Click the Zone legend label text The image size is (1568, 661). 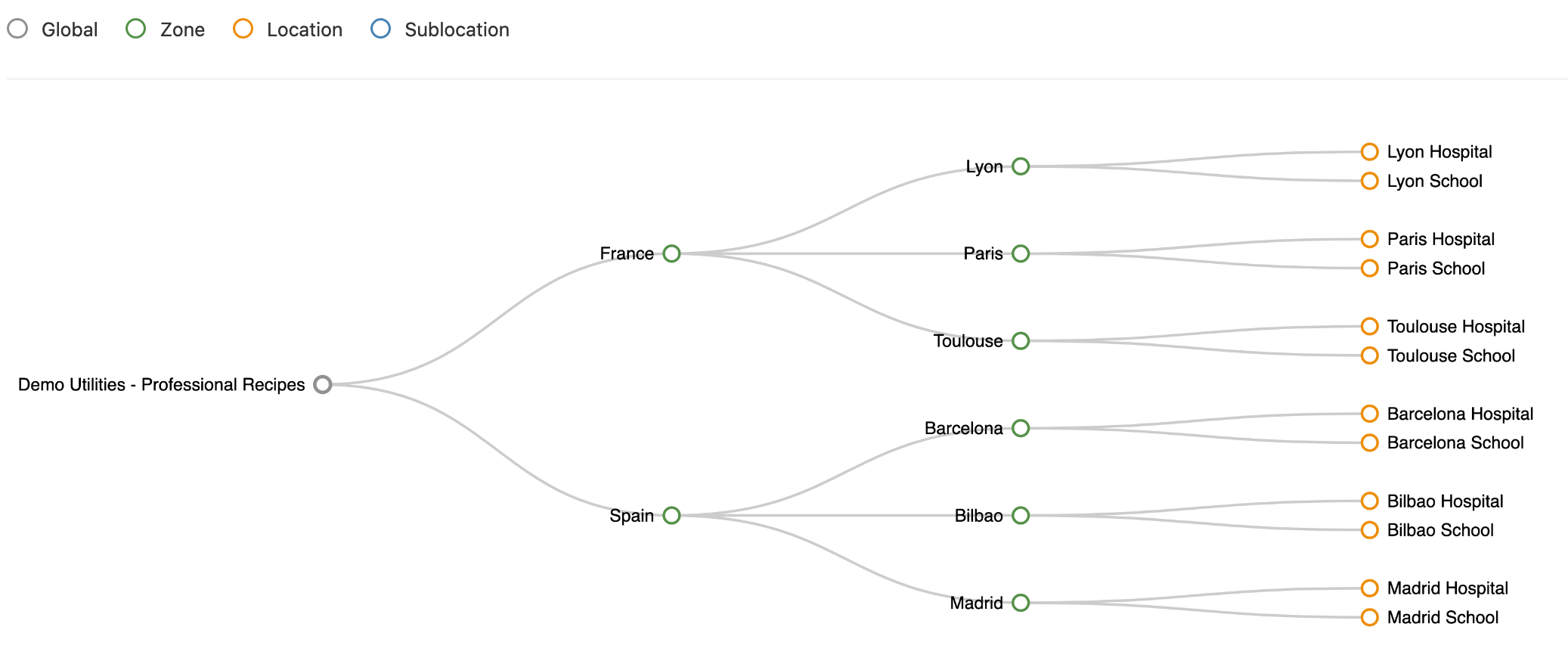pyautogui.click(x=182, y=29)
